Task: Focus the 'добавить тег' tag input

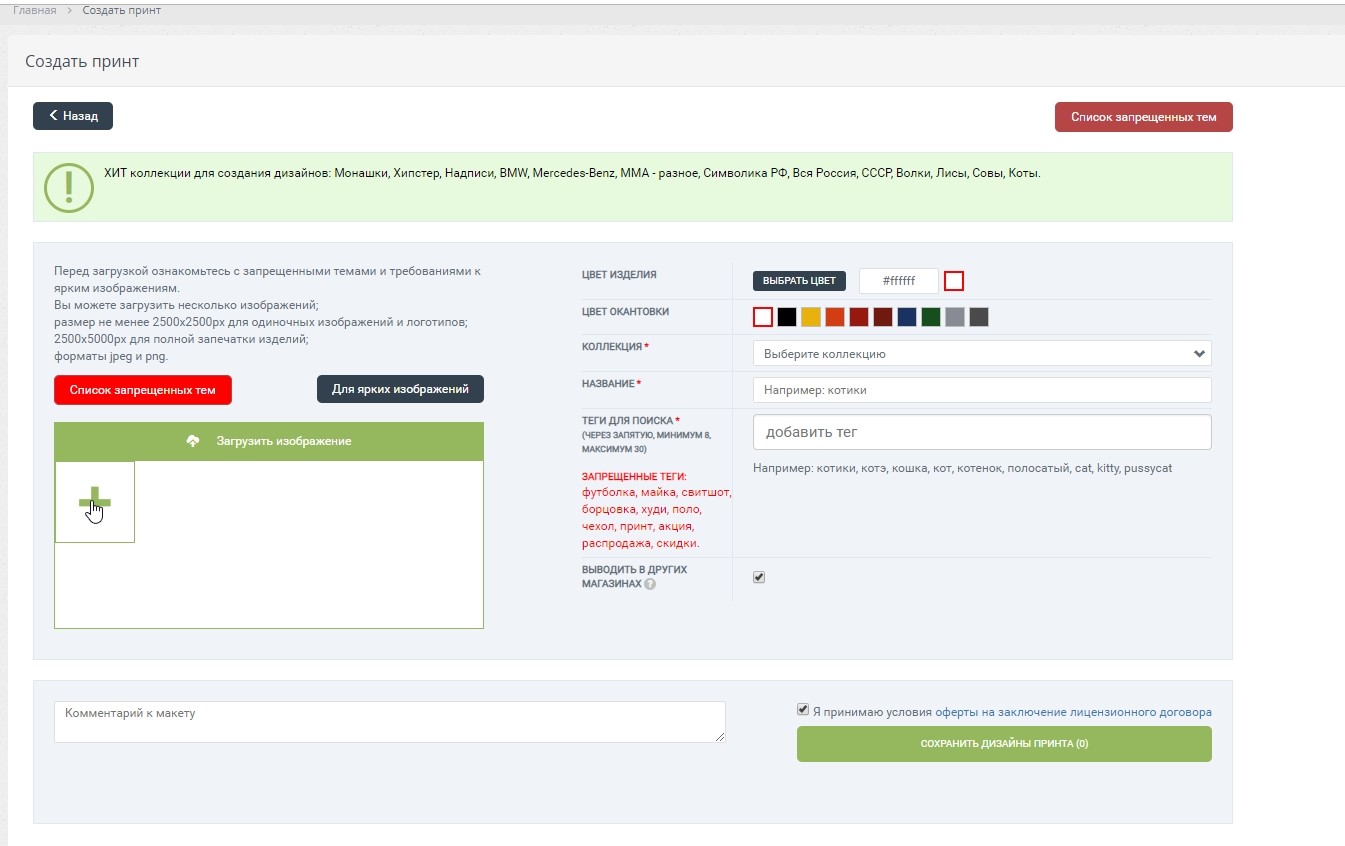Action: 981,433
